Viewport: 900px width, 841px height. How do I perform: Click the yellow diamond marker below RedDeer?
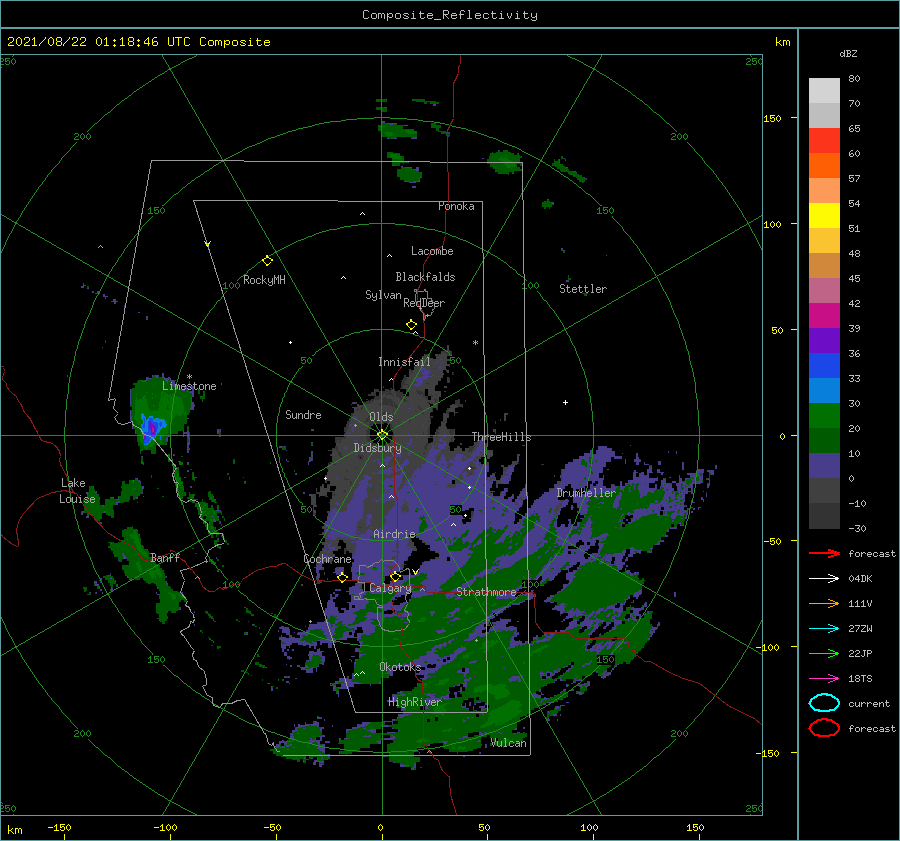[x=412, y=325]
